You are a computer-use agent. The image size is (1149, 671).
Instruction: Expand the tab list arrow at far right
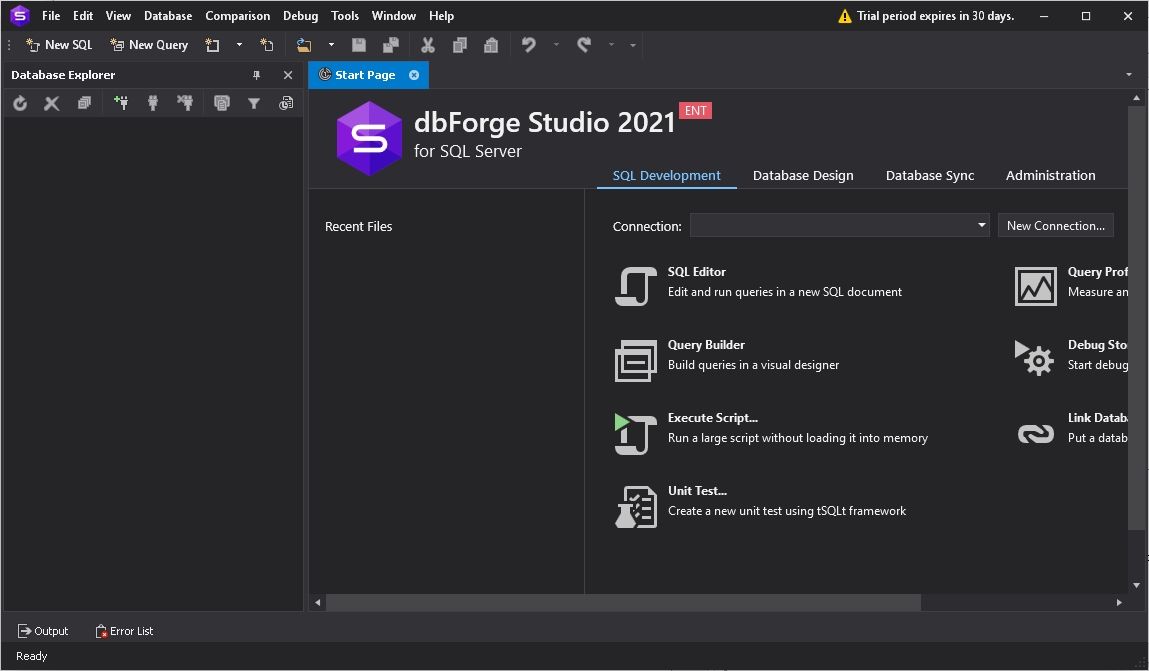pos(1129,75)
